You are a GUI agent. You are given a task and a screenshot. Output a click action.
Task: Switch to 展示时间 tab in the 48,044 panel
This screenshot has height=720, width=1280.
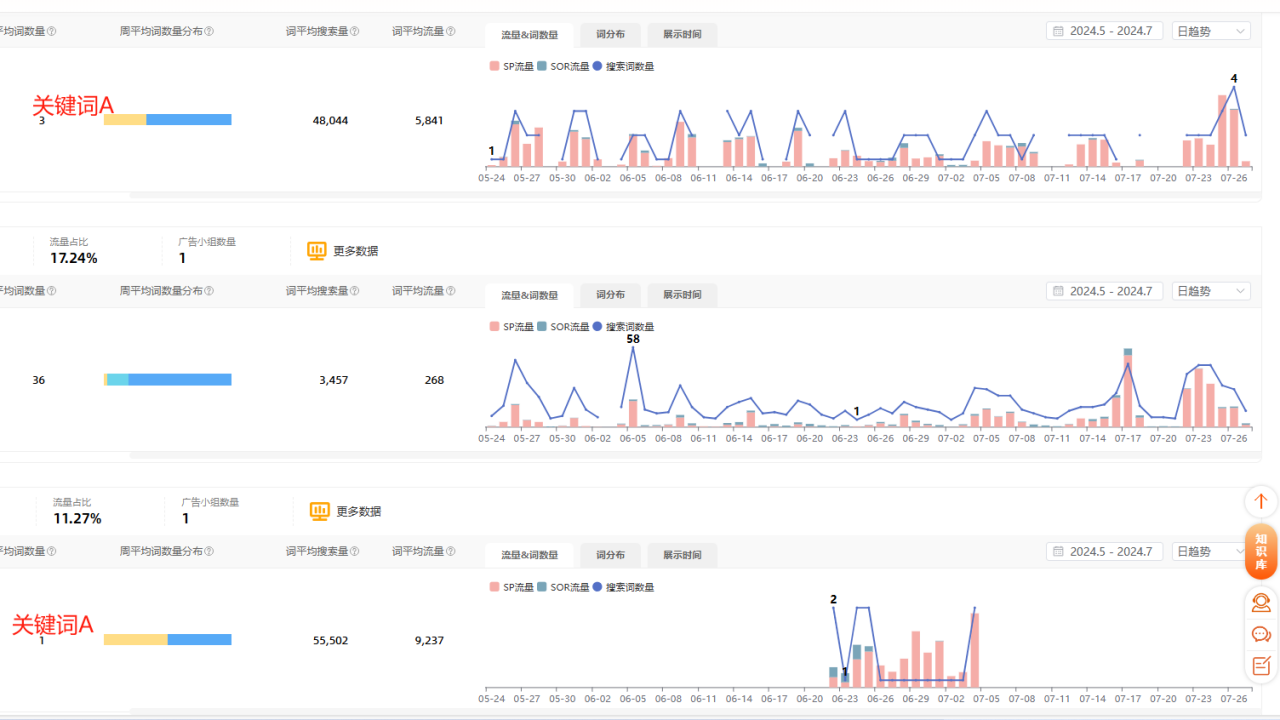[x=682, y=35]
